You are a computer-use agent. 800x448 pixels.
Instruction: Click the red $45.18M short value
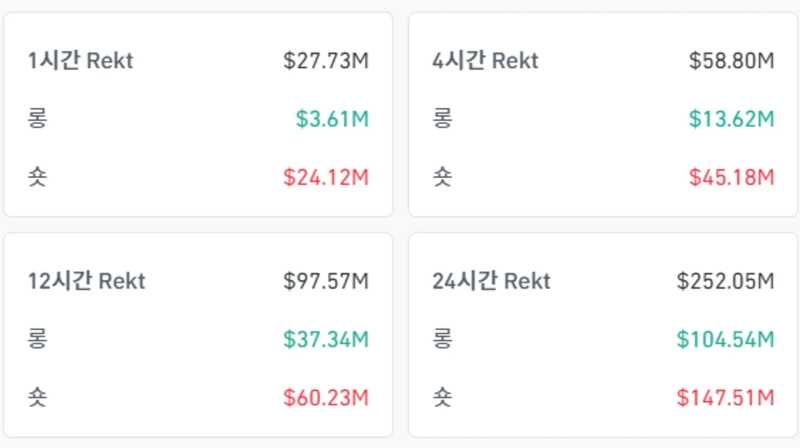pos(732,178)
